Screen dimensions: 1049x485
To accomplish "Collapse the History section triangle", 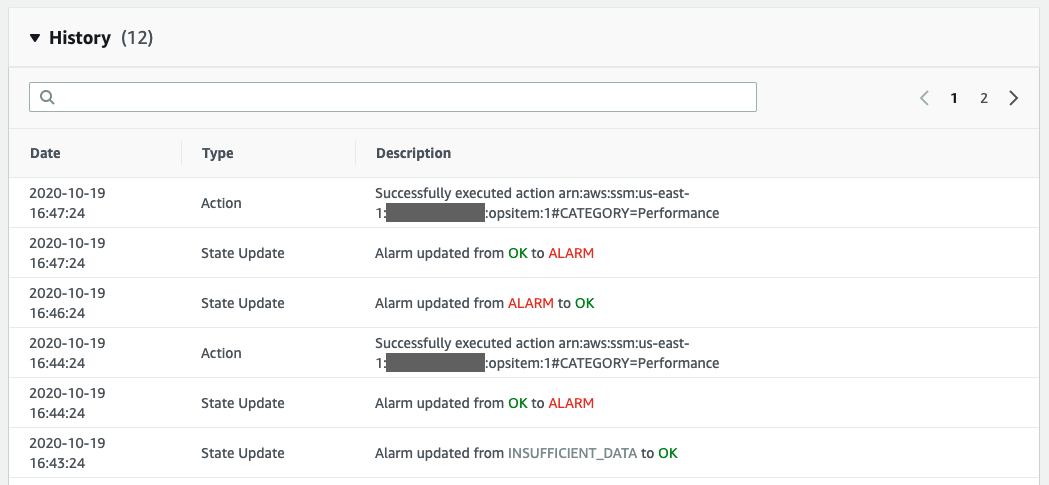I will (35, 39).
